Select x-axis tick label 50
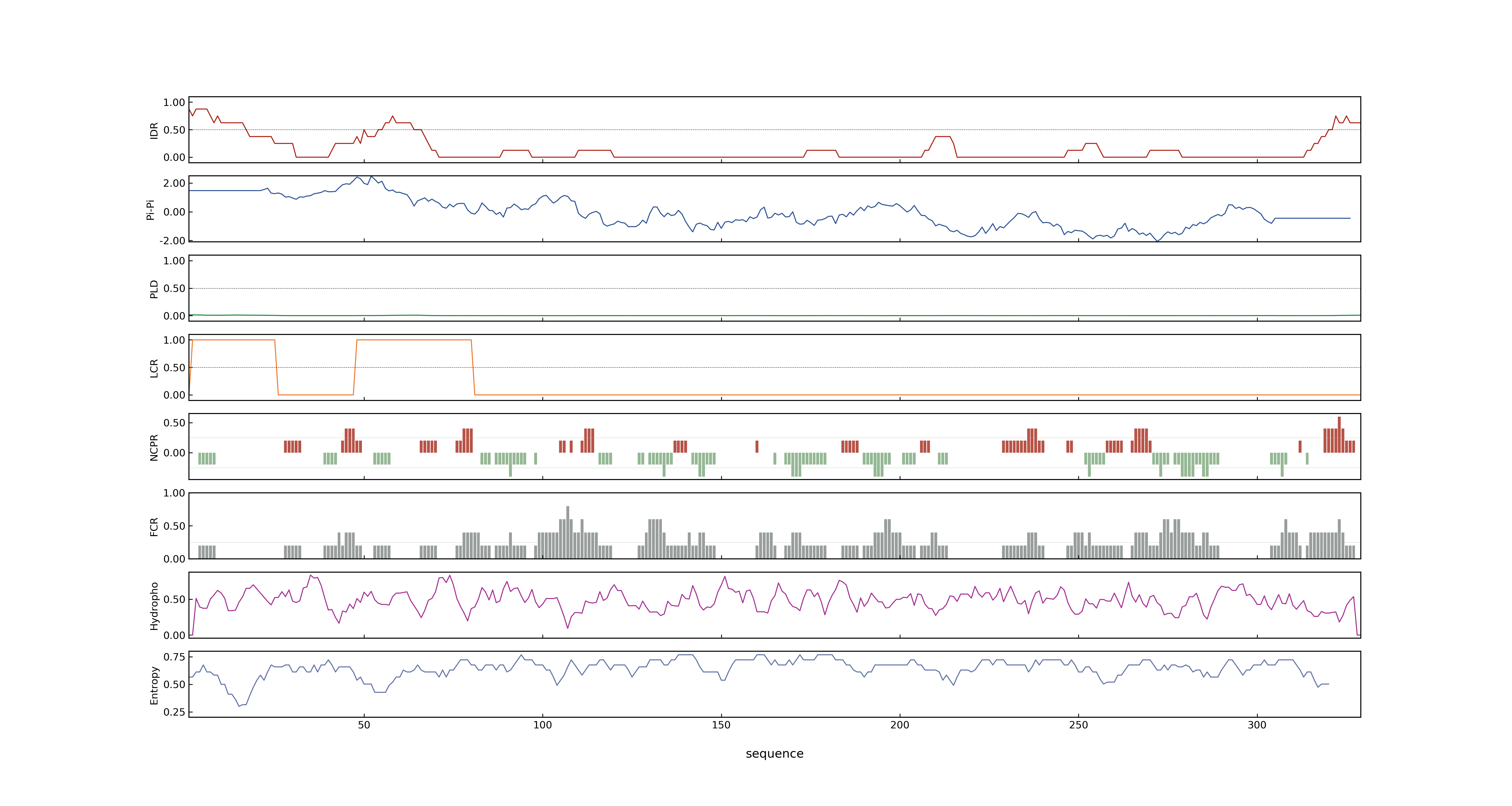1512x806 pixels. 364,725
